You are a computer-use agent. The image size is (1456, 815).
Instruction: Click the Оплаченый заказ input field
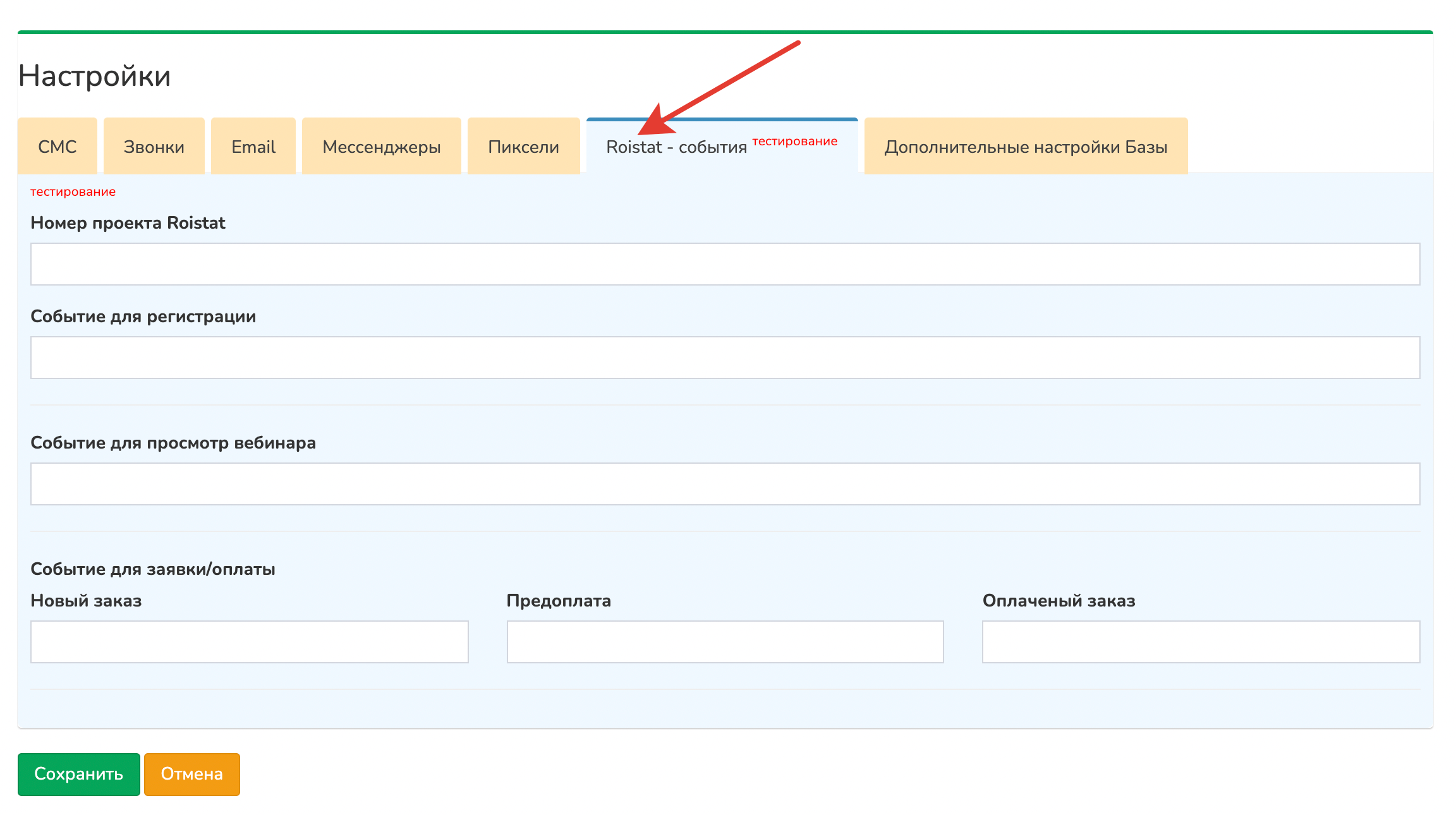pos(1201,642)
